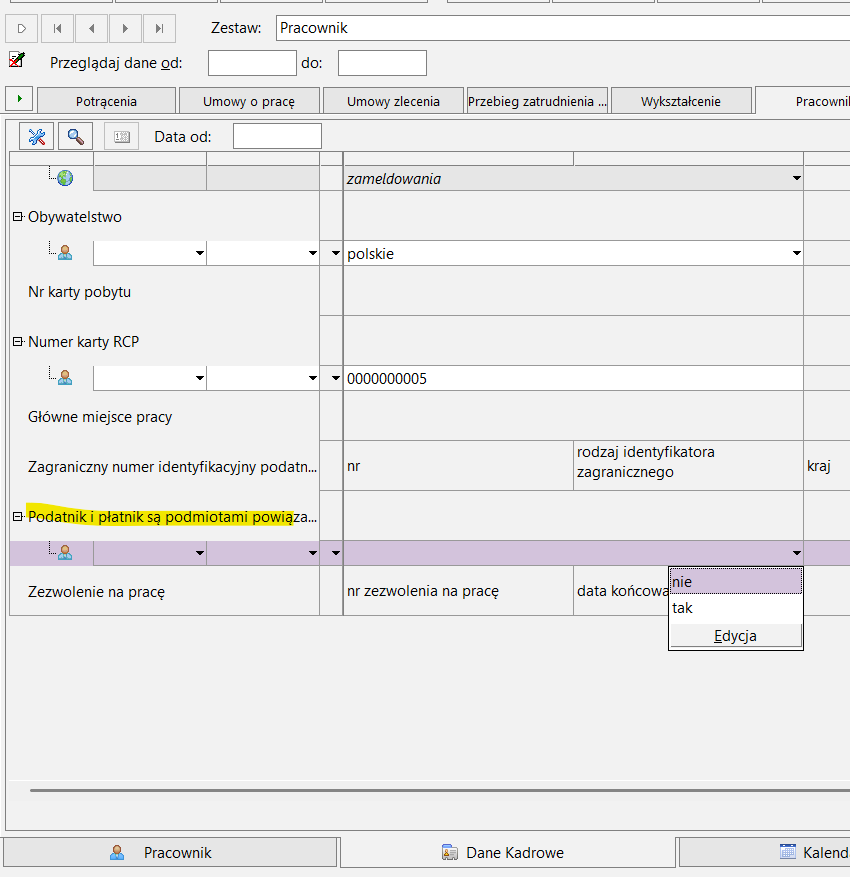Collapse the Obywatelstwo tree section
850x877 pixels.
click(x=17, y=217)
